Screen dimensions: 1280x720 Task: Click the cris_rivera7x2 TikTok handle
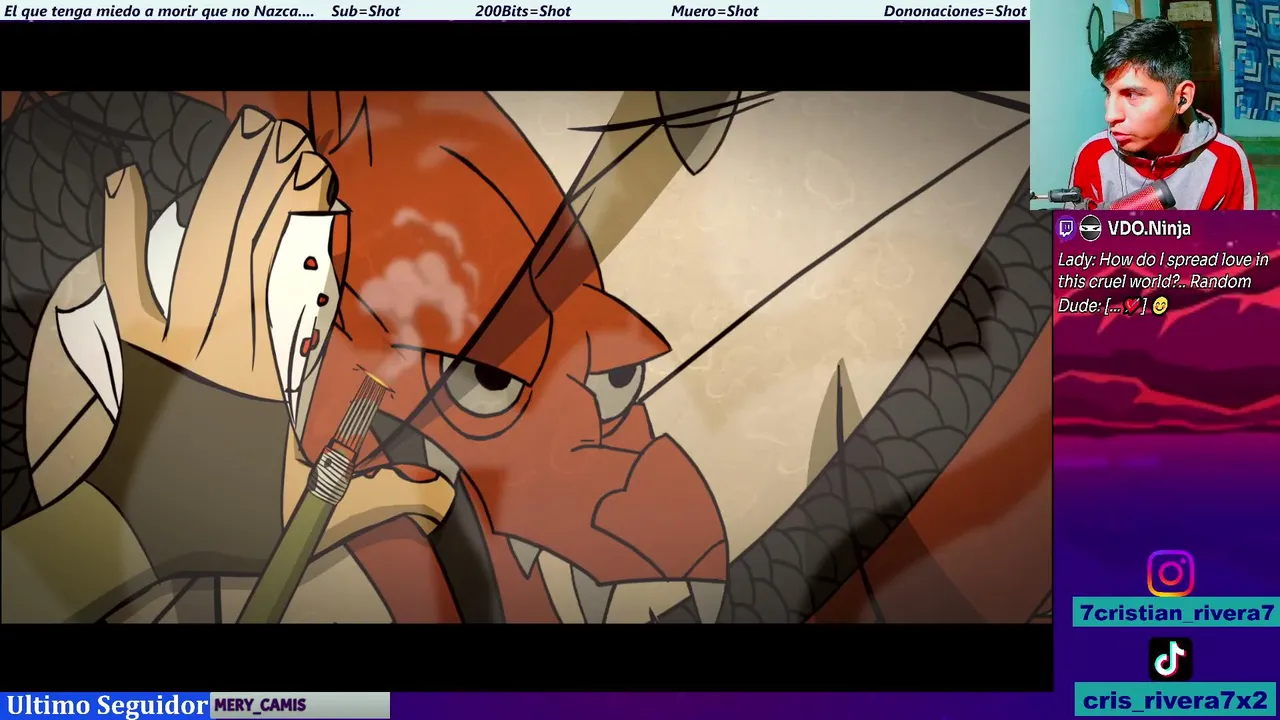pos(1175,700)
